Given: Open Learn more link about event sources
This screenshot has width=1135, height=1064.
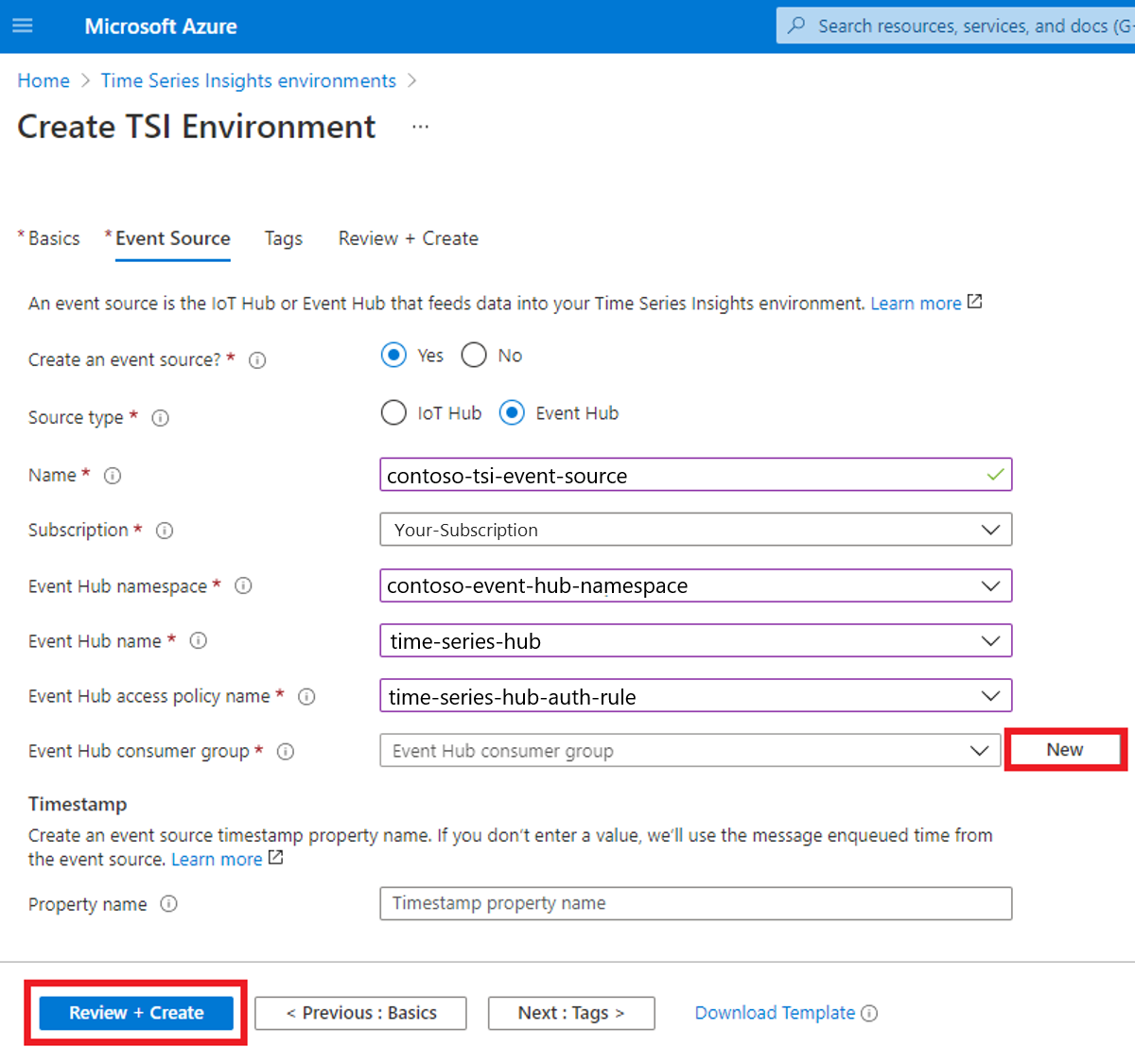Looking at the screenshot, I should pyautogui.click(x=916, y=303).
